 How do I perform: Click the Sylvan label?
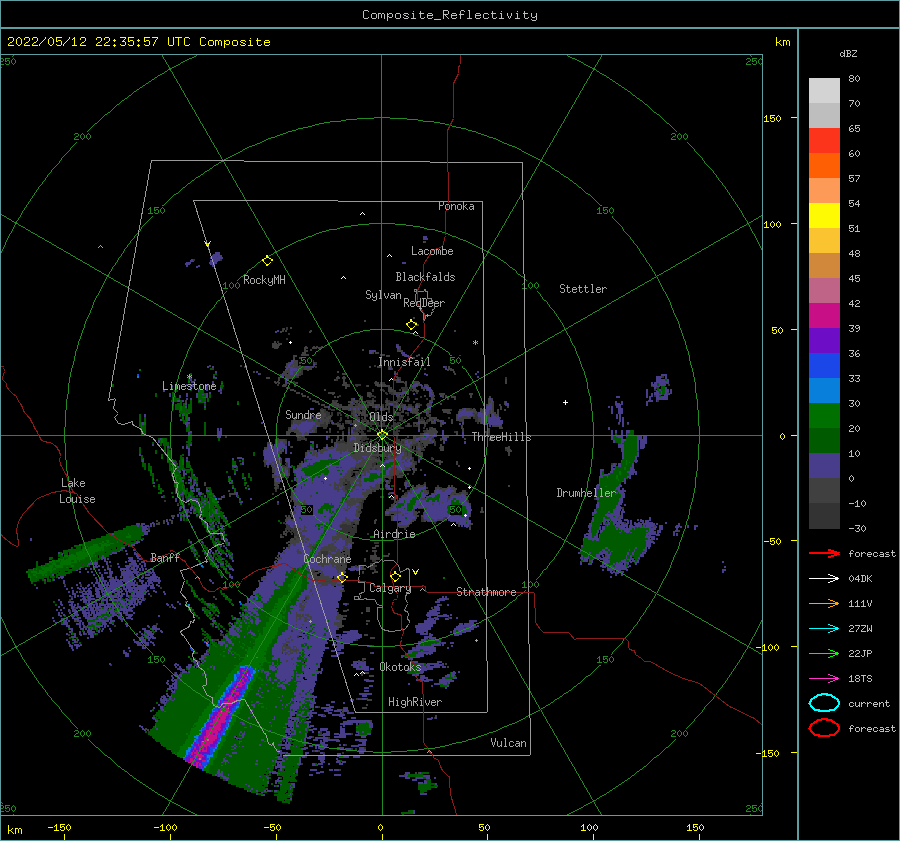coord(383,295)
